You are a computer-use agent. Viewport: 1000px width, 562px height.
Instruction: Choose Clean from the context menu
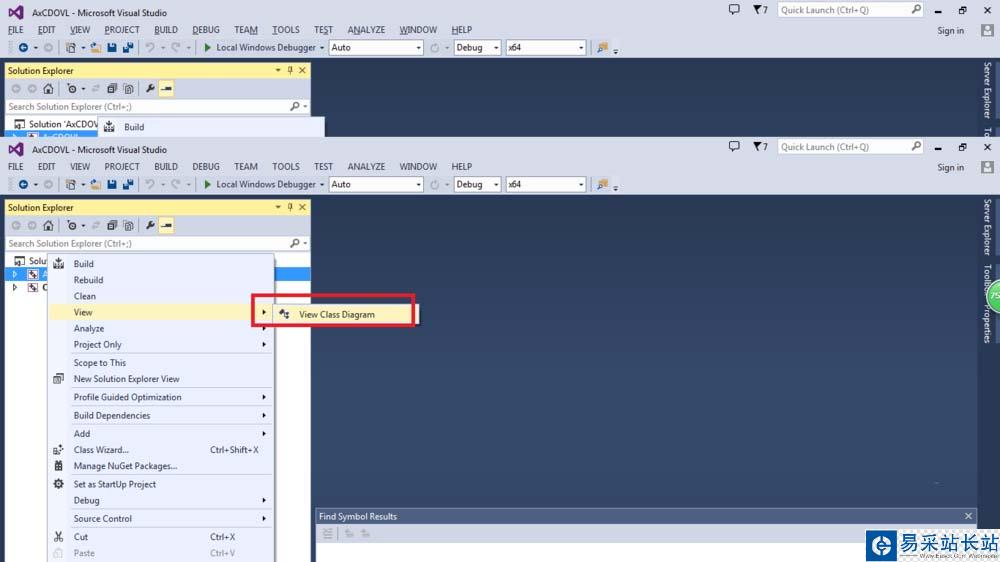click(161, 296)
